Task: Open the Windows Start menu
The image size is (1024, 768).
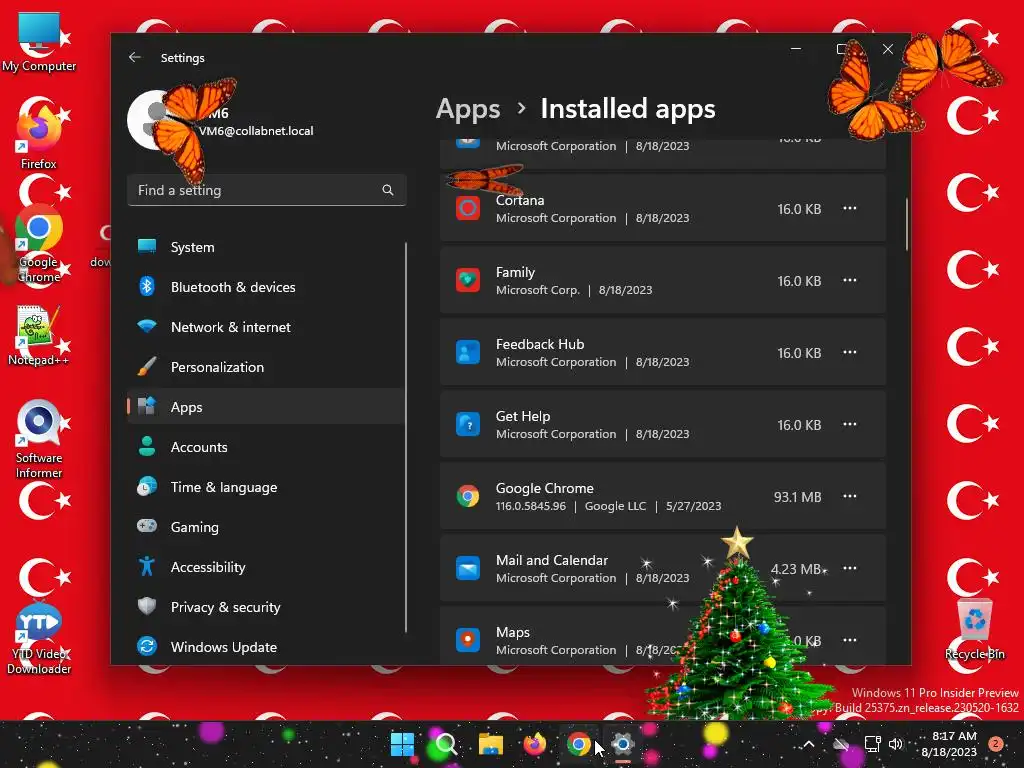Action: click(402, 744)
